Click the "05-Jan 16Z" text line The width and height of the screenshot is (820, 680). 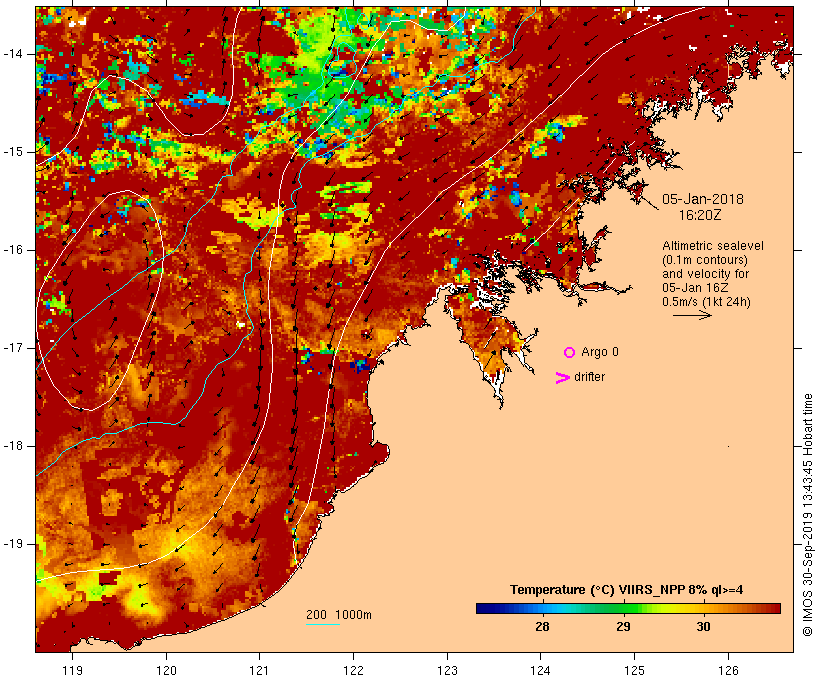tap(695, 288)
